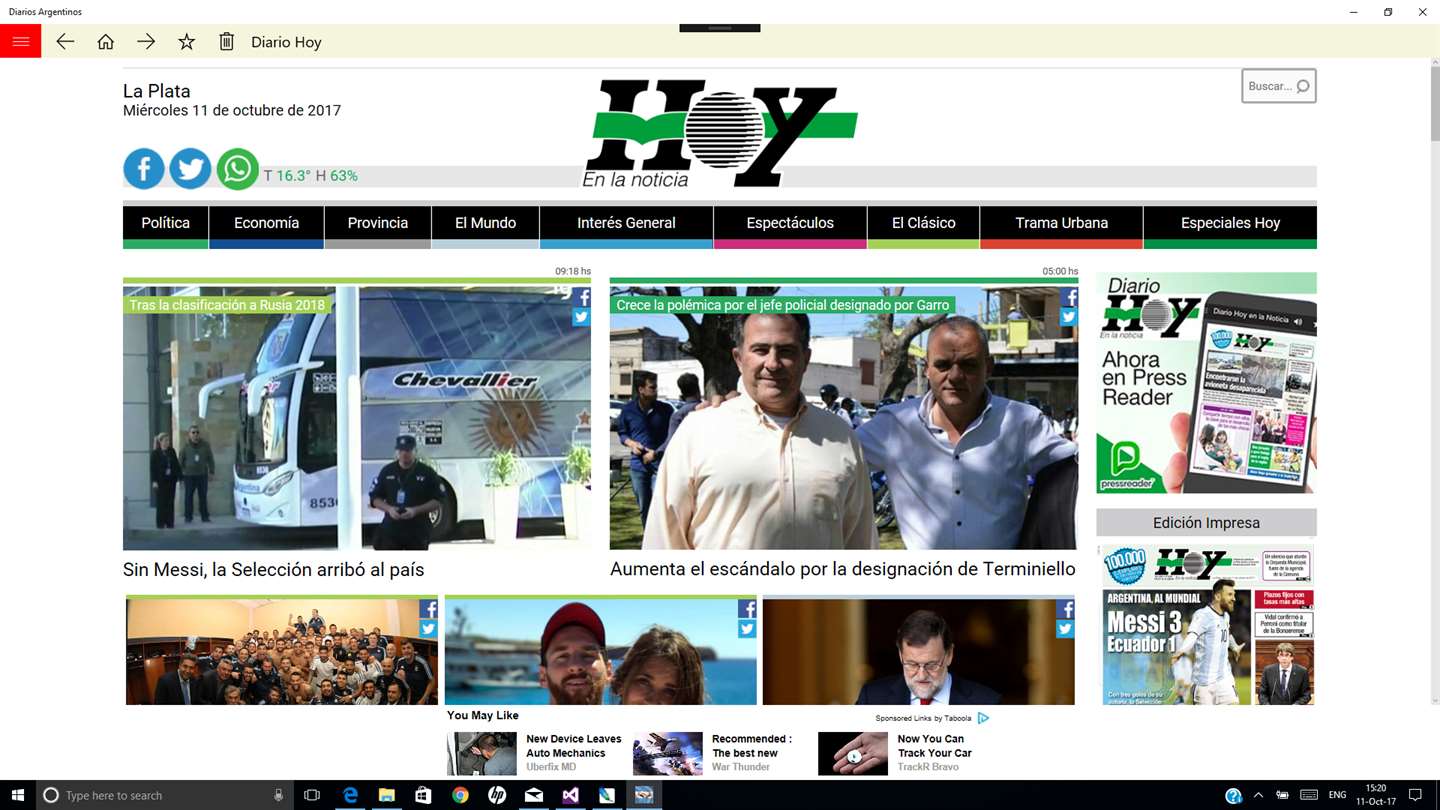Share Rajoy story on Twitter

[1065, 629]
